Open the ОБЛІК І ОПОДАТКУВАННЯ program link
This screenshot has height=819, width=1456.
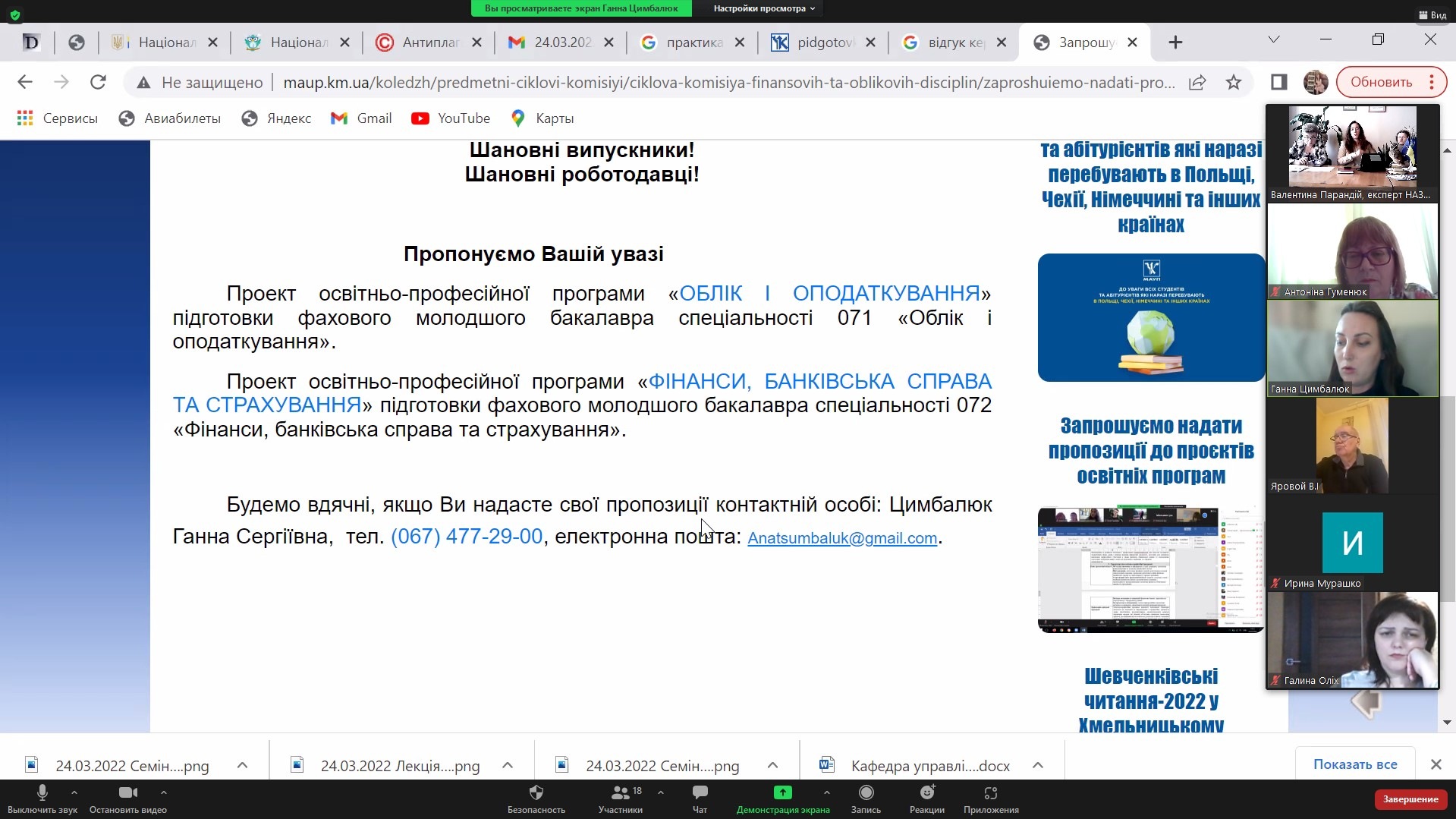[829, 293]
